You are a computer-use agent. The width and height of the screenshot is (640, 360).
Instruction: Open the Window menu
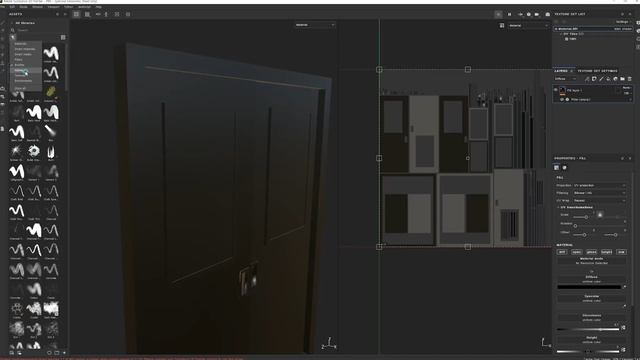tap(38, 7)
